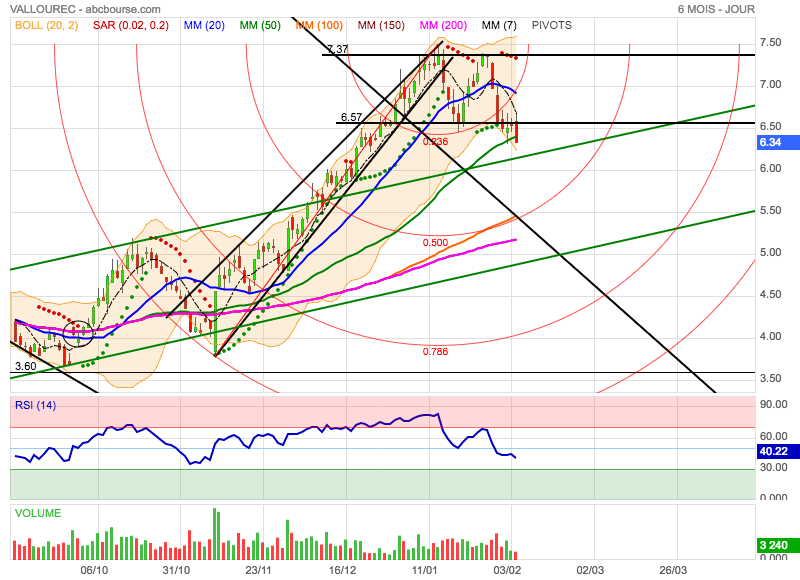
Task: Click the 6.57 support level label
Action: point(351,117)
